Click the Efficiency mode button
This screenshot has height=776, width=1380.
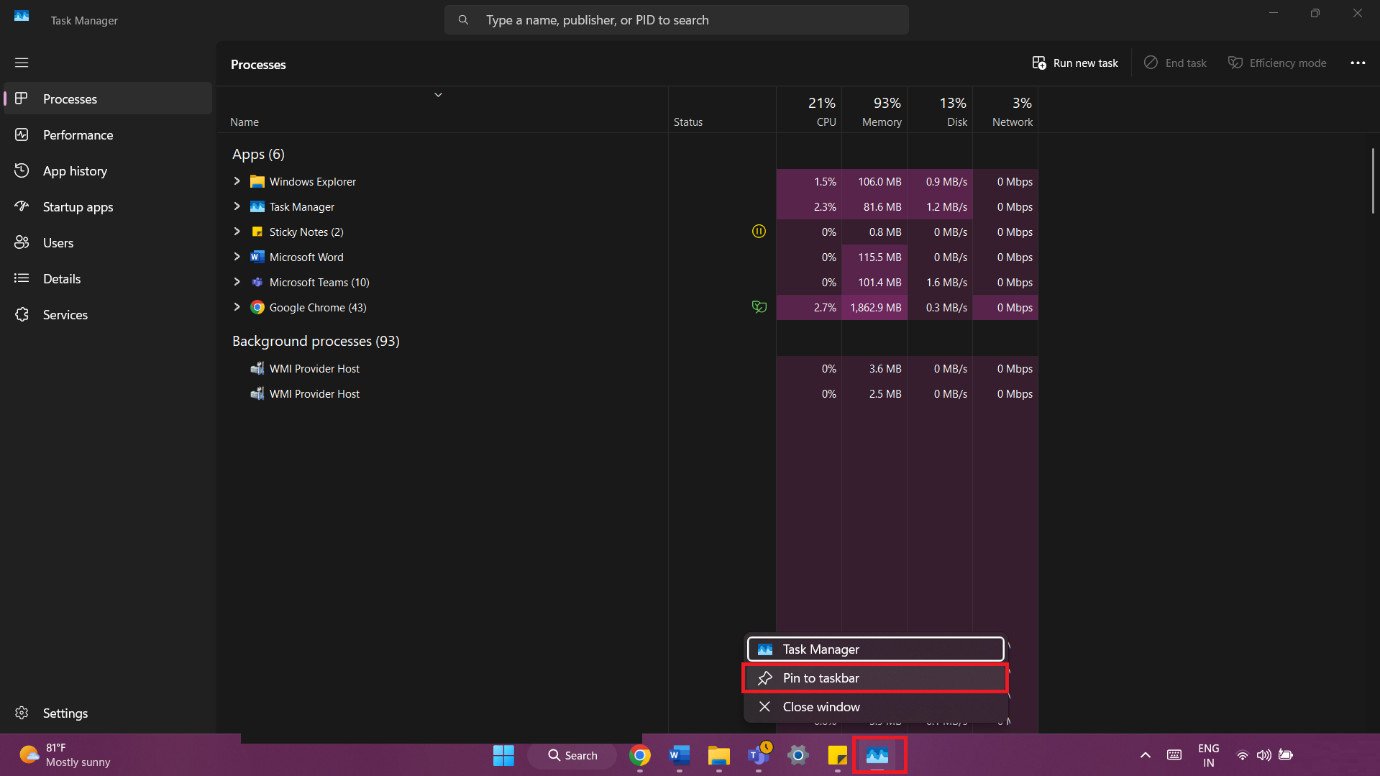click(1277, 63)
